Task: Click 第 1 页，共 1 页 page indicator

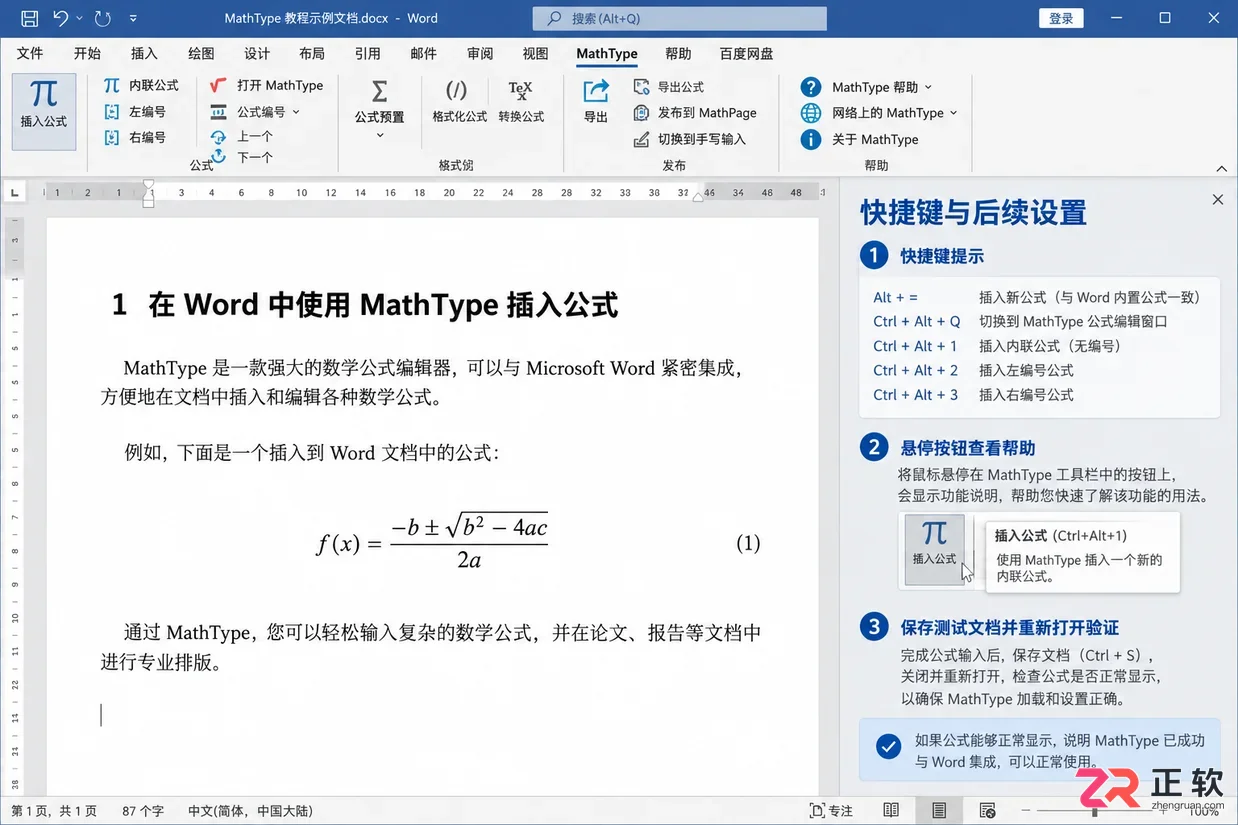Action: tap(54, 811)
